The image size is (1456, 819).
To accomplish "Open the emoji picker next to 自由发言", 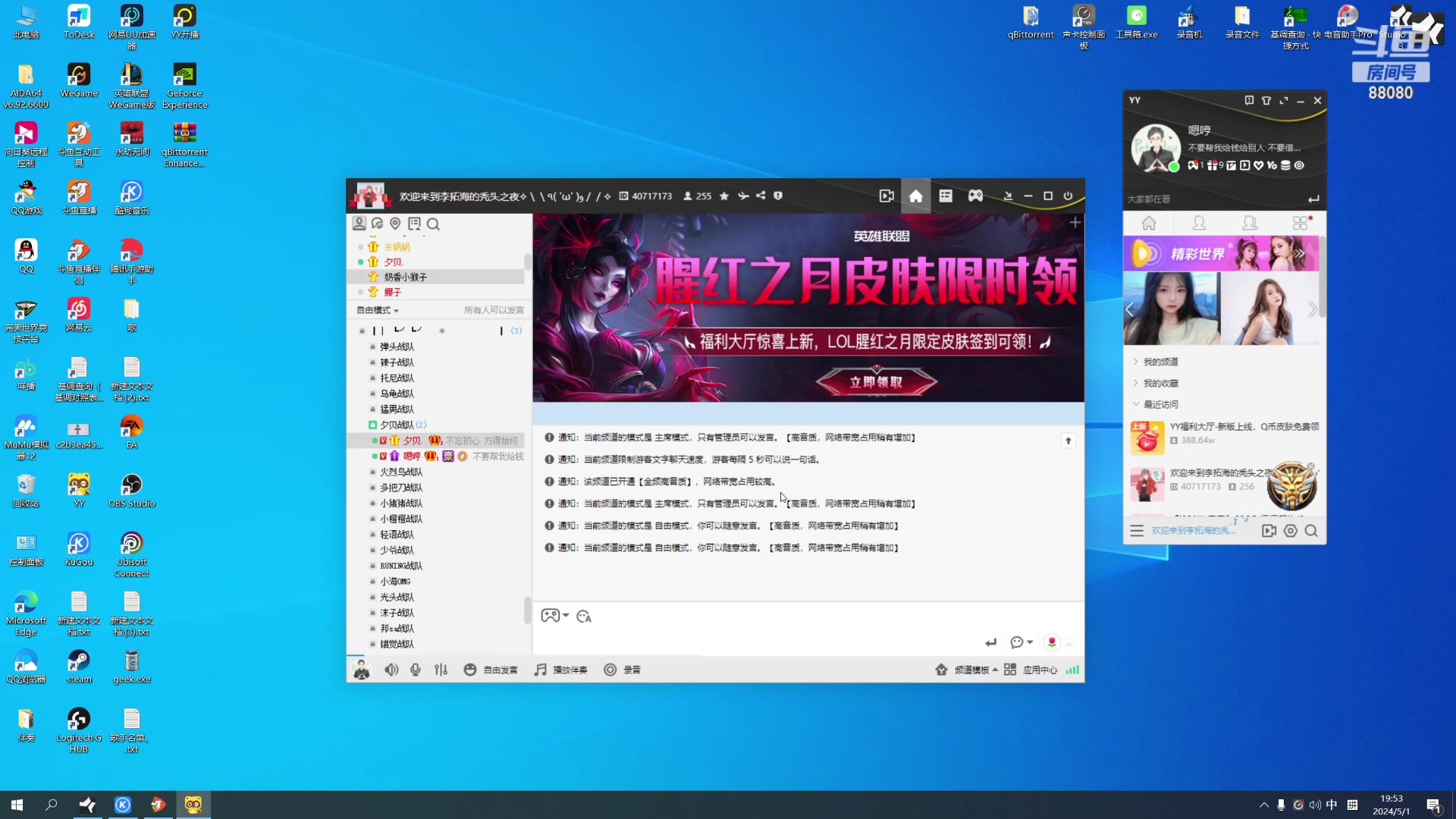I will click(x=471, y=670).
